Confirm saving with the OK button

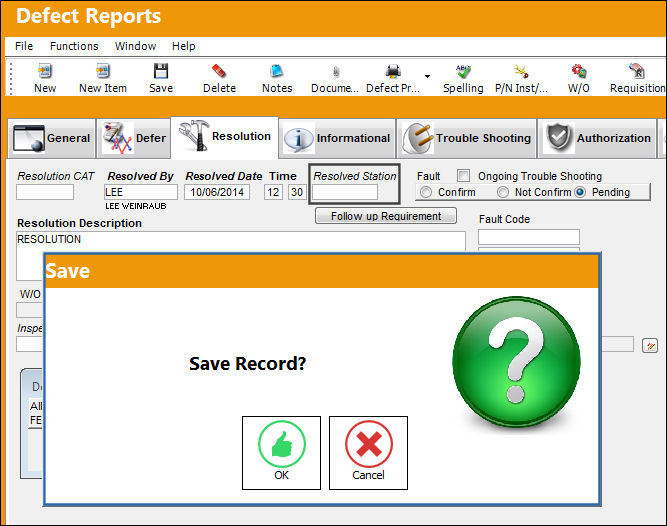tap(281, 453)
